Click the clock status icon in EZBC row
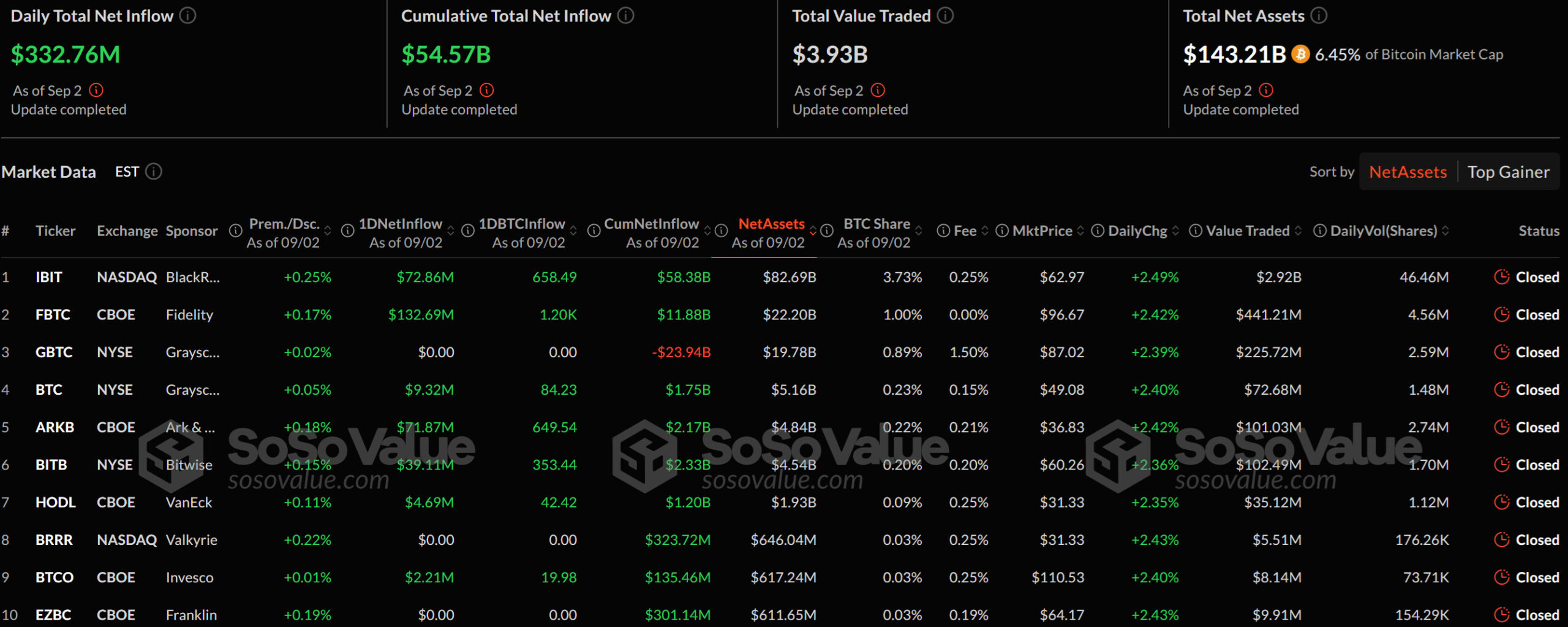1568x627 pixels. click(1501, 614)
